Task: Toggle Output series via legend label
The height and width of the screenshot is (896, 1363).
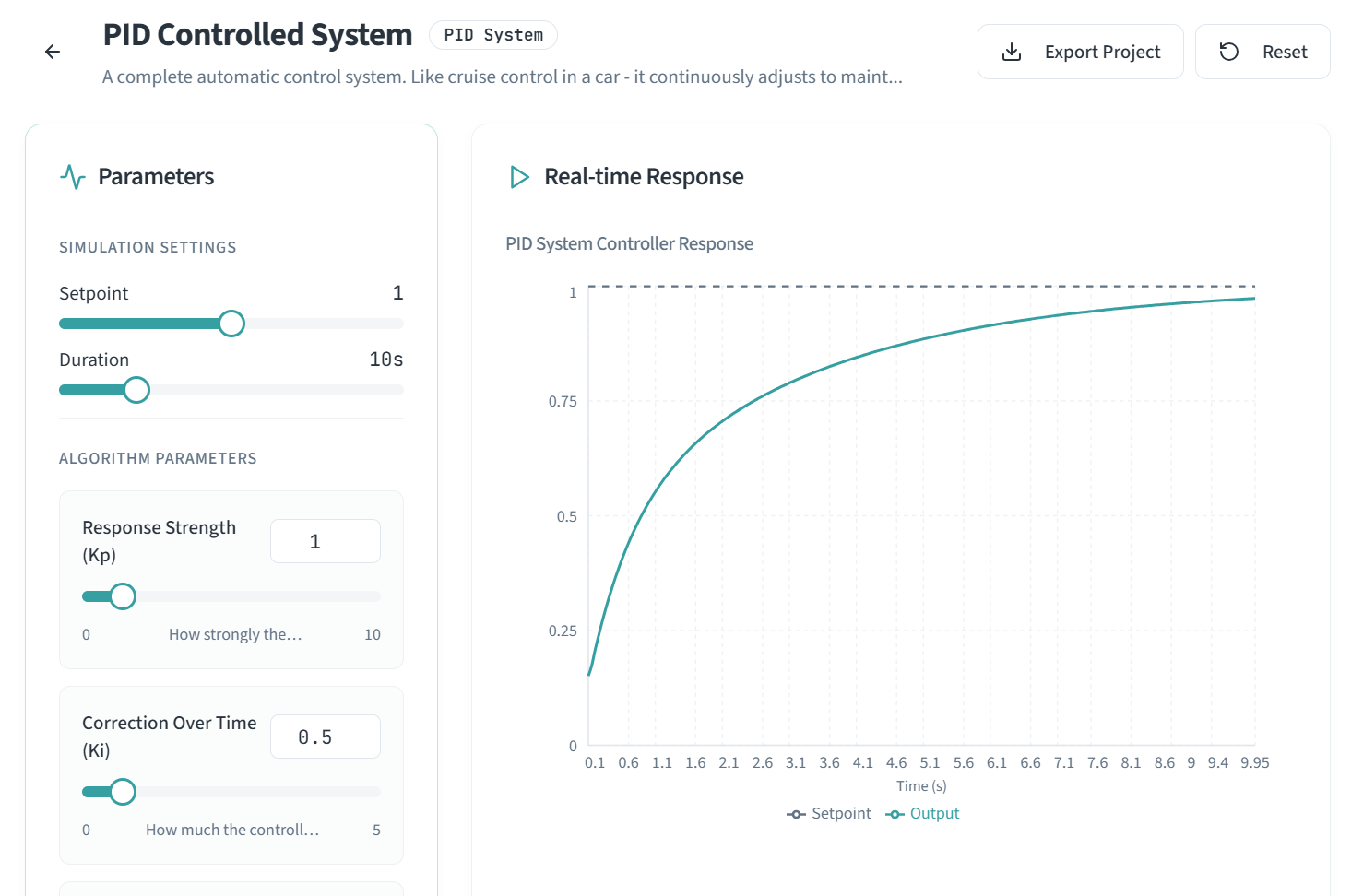Action: click(934, 814)
